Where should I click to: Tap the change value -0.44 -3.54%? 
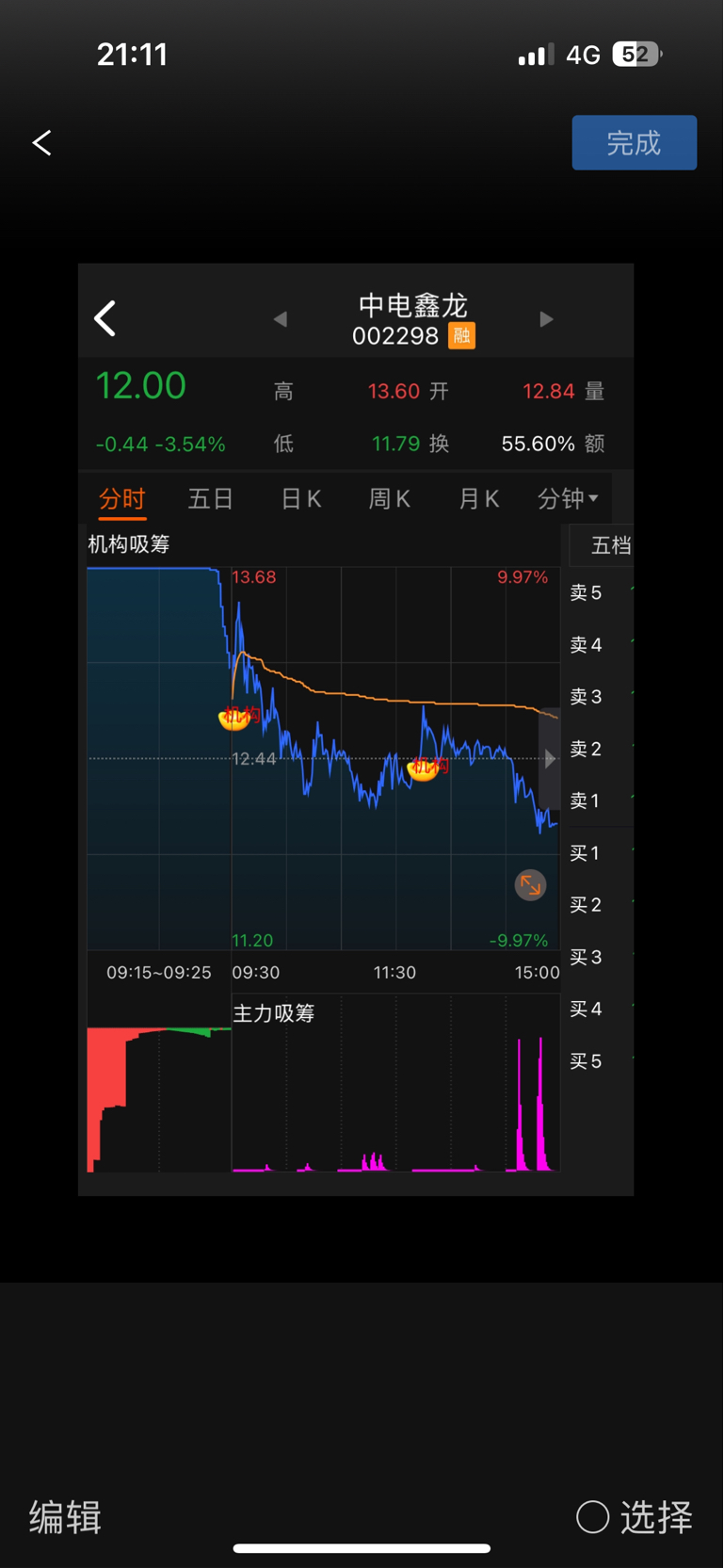(x=161, y=445)
